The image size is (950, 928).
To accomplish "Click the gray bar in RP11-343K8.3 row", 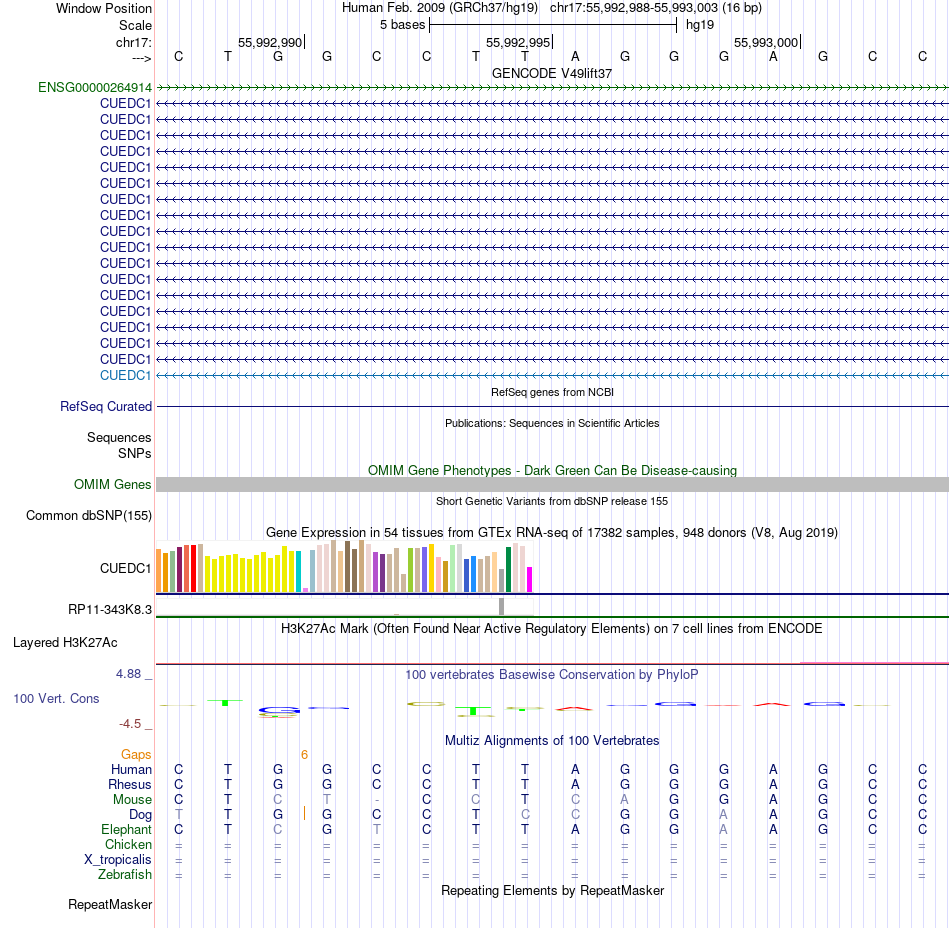I will click(501, 606).
